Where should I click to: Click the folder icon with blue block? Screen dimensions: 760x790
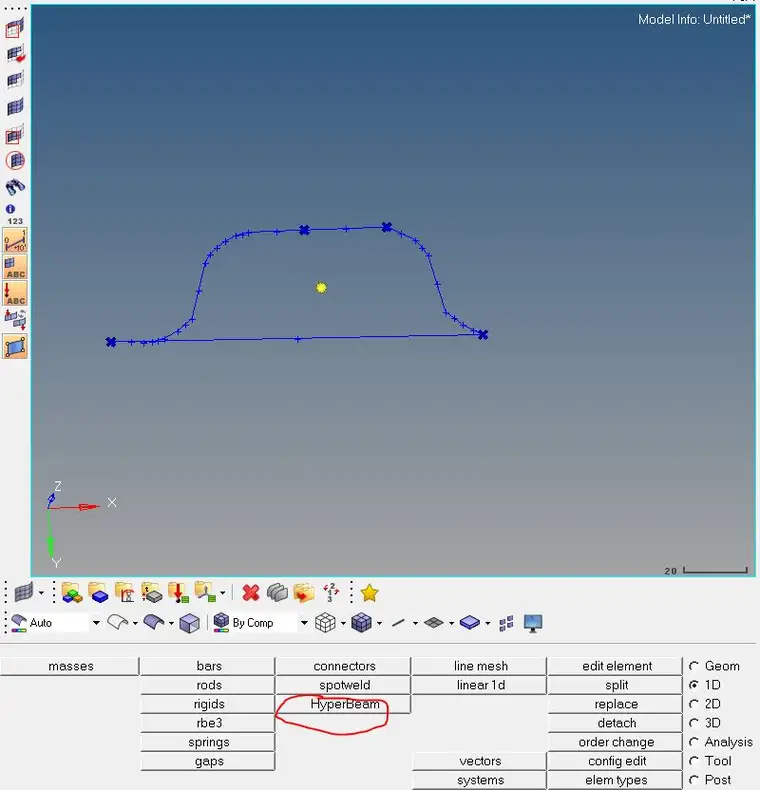click(x=98, y=592)
